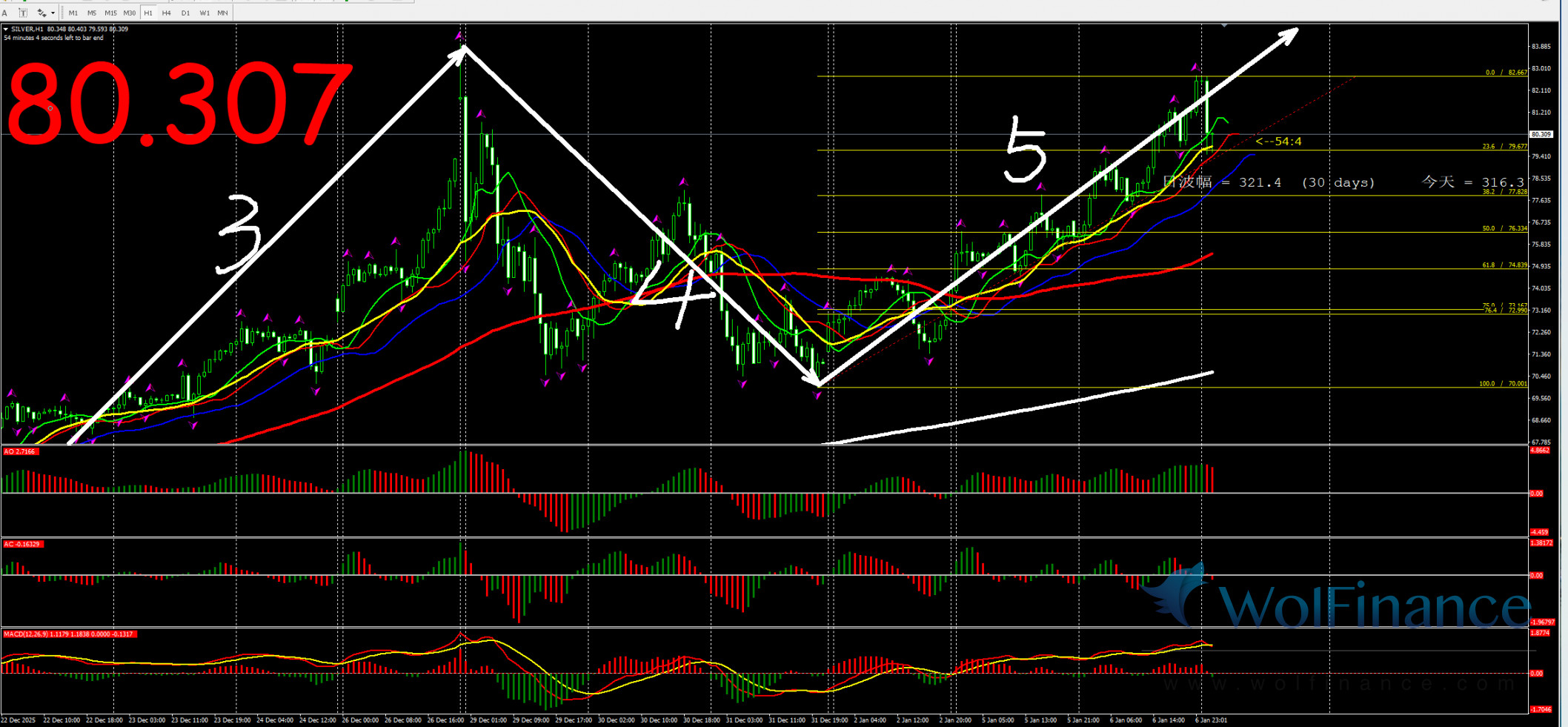Switch chart to M15 timeframe
1568x727 pixels.
110,13
